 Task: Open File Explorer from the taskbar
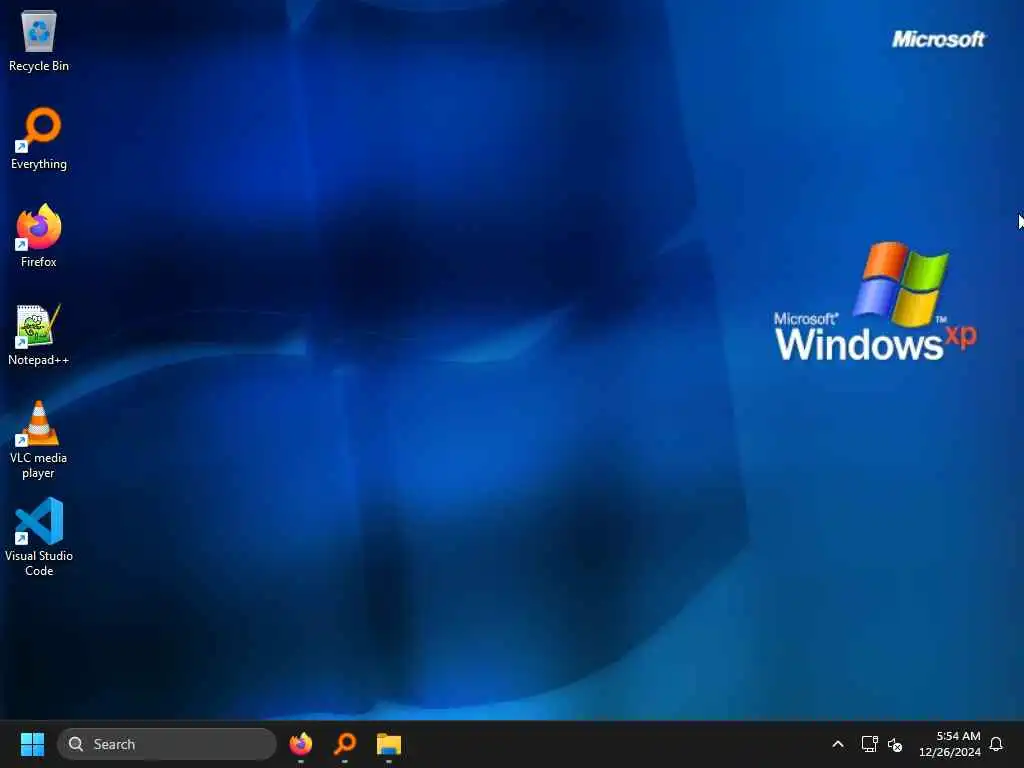[x=389, y=744]
